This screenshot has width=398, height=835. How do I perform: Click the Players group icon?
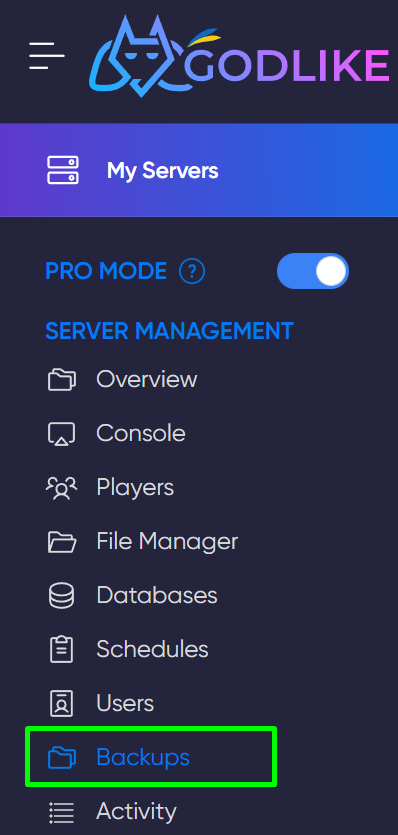[61, 488]
